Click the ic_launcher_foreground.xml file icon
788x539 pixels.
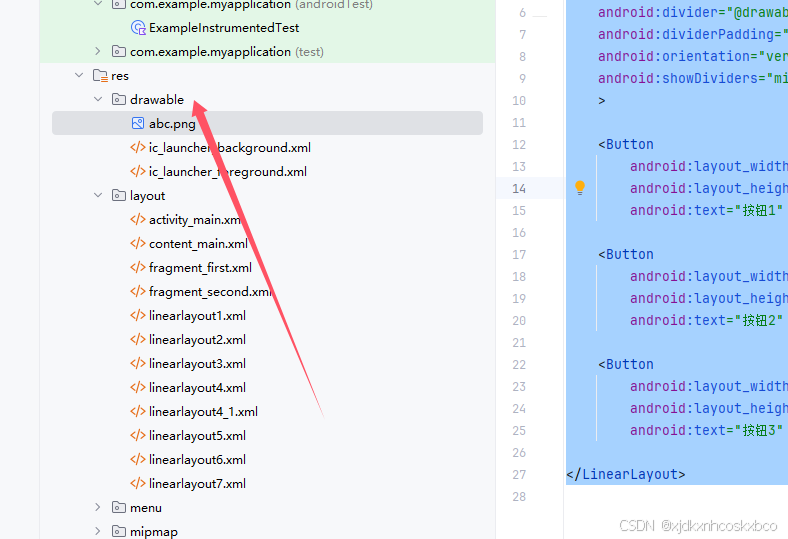click(x=138, y=171)
